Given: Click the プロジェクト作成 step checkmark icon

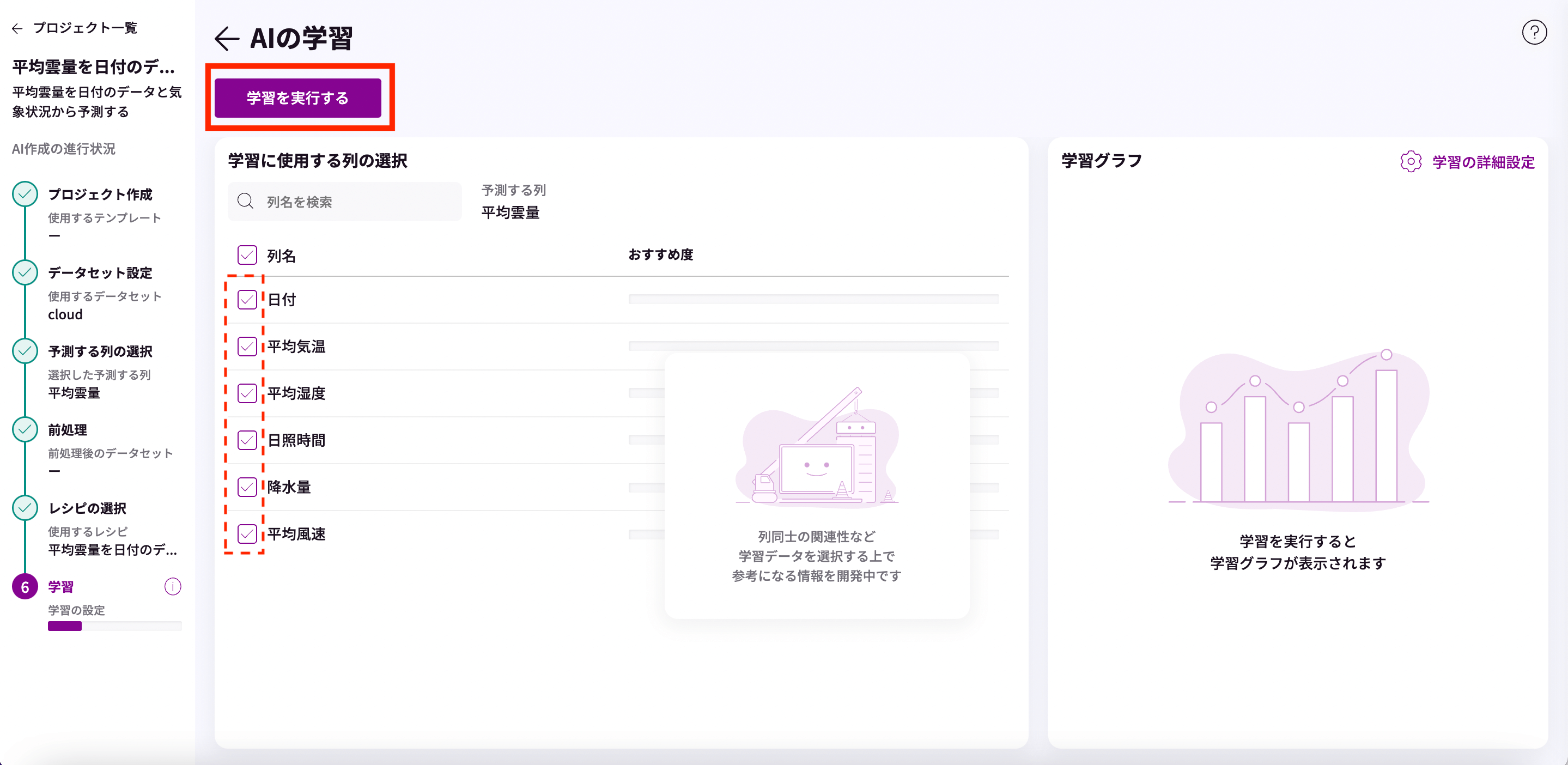Looking at the screenshot, I should pyautogui.click(x=25, y=194).
